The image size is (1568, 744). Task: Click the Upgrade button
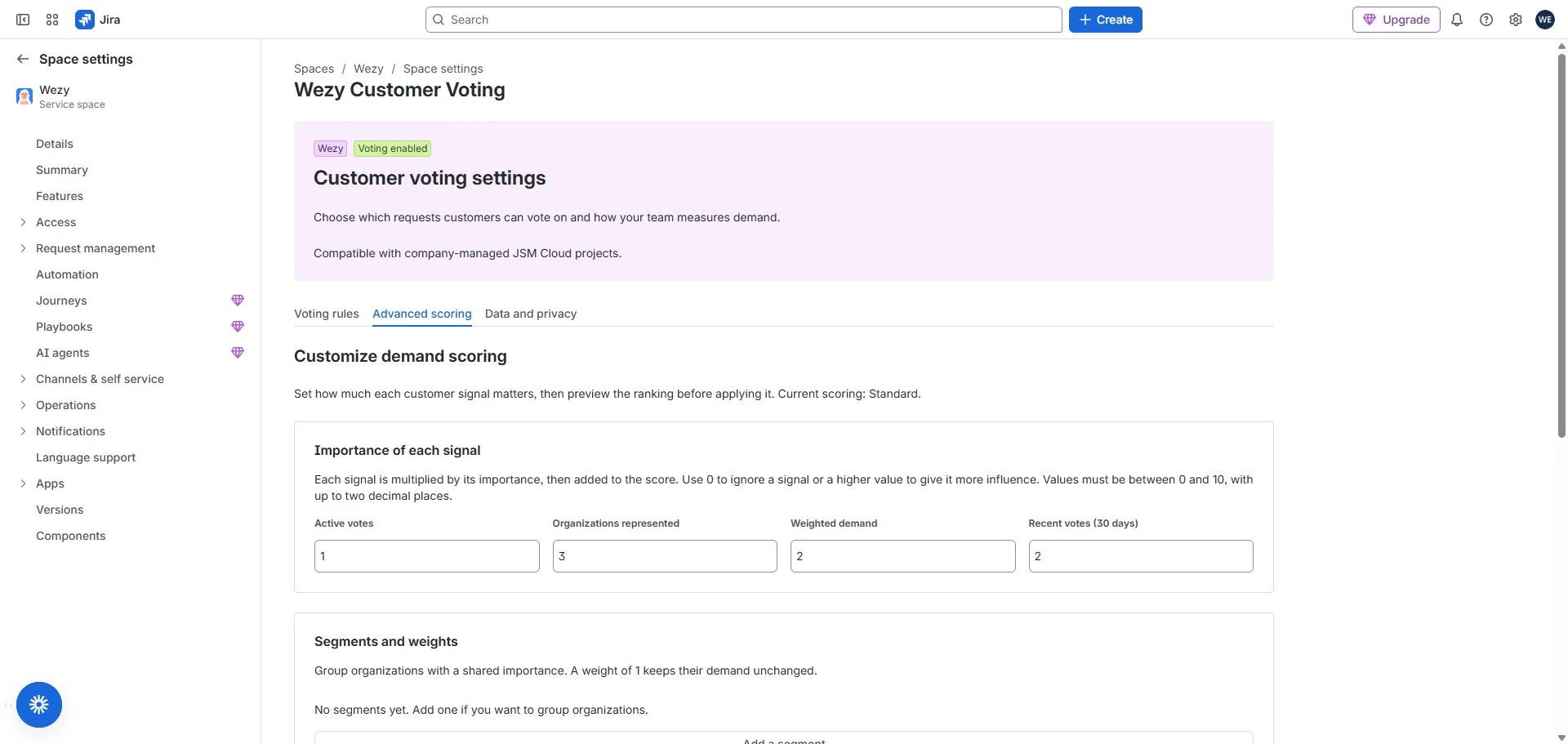click(1396, 20)
